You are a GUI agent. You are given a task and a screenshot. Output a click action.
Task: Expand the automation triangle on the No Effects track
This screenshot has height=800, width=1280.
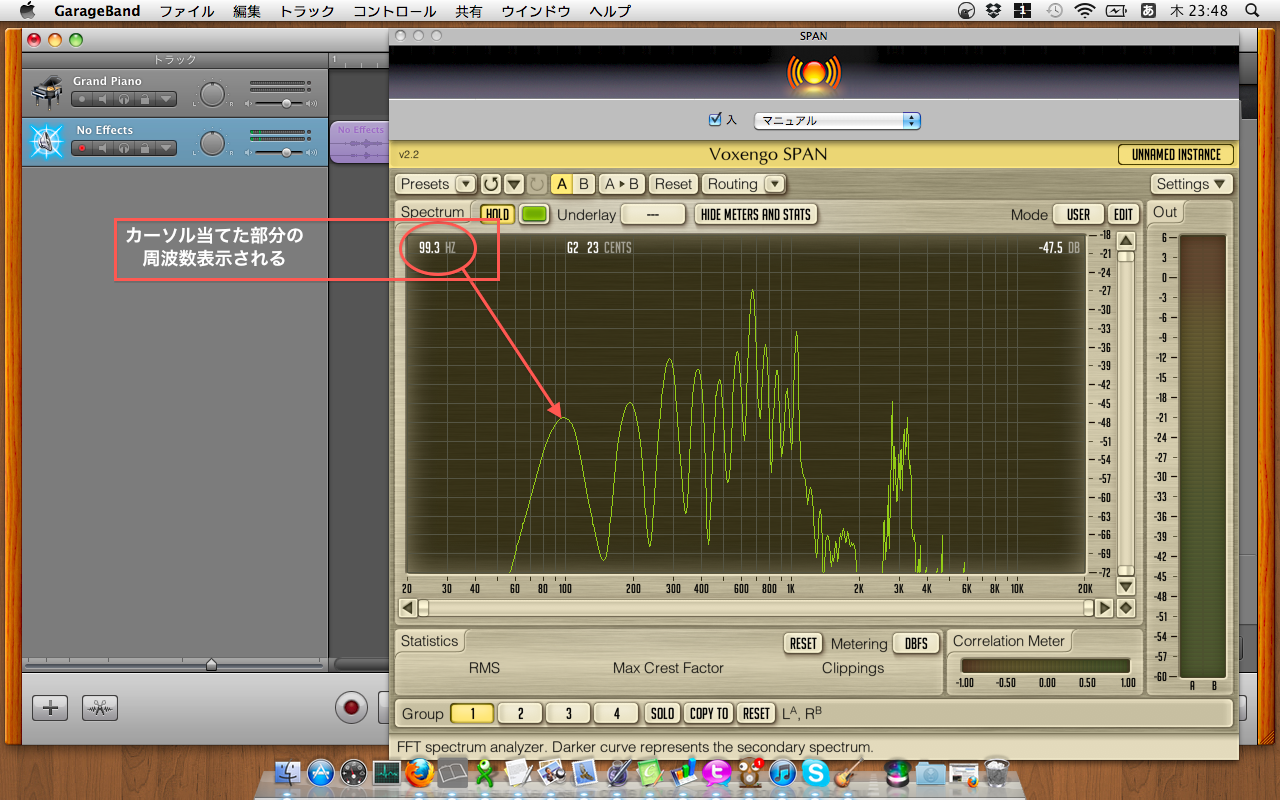[x=166, y=148]
